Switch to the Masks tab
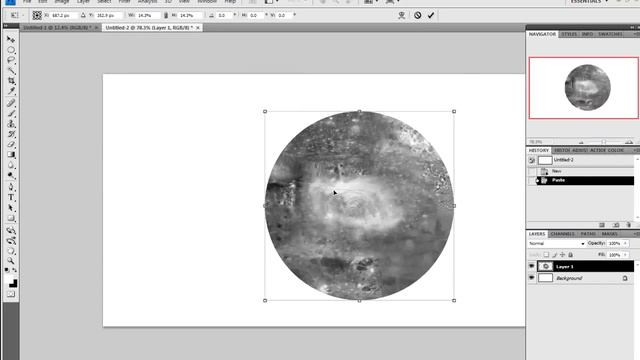The width and height of the screenshot is (640, 360). [x=609, y=234]
